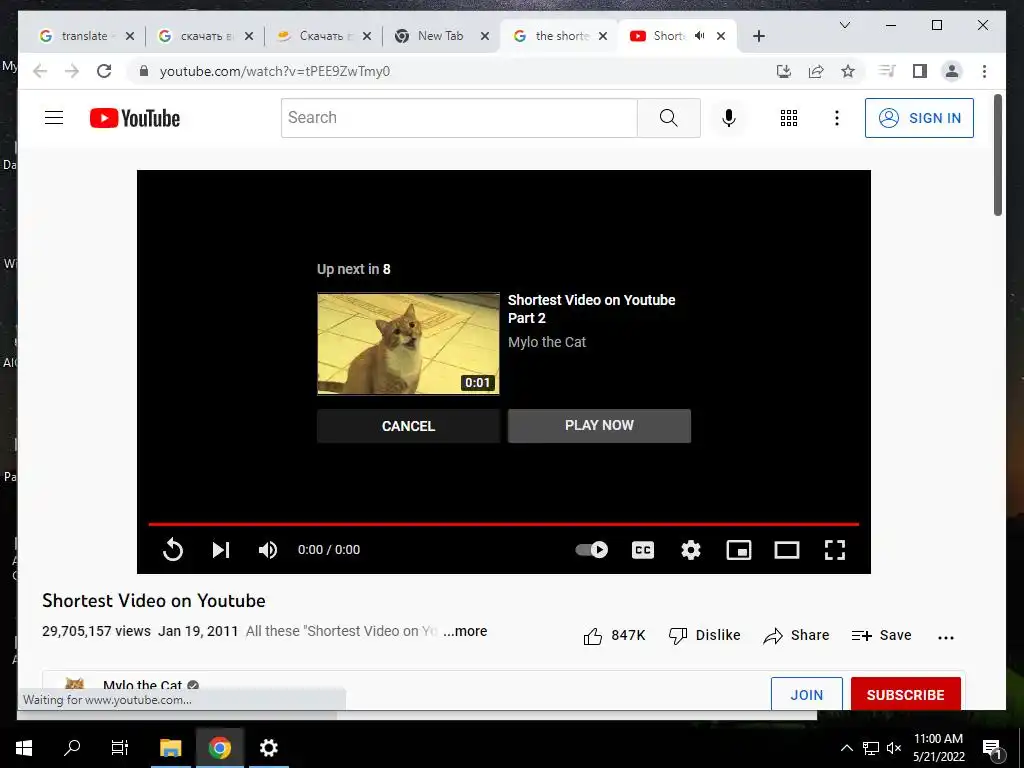Image resolution: width=1024 pixels, height=768 pixels.
Task: Click the red video progress bar
Action: point(504,524)
